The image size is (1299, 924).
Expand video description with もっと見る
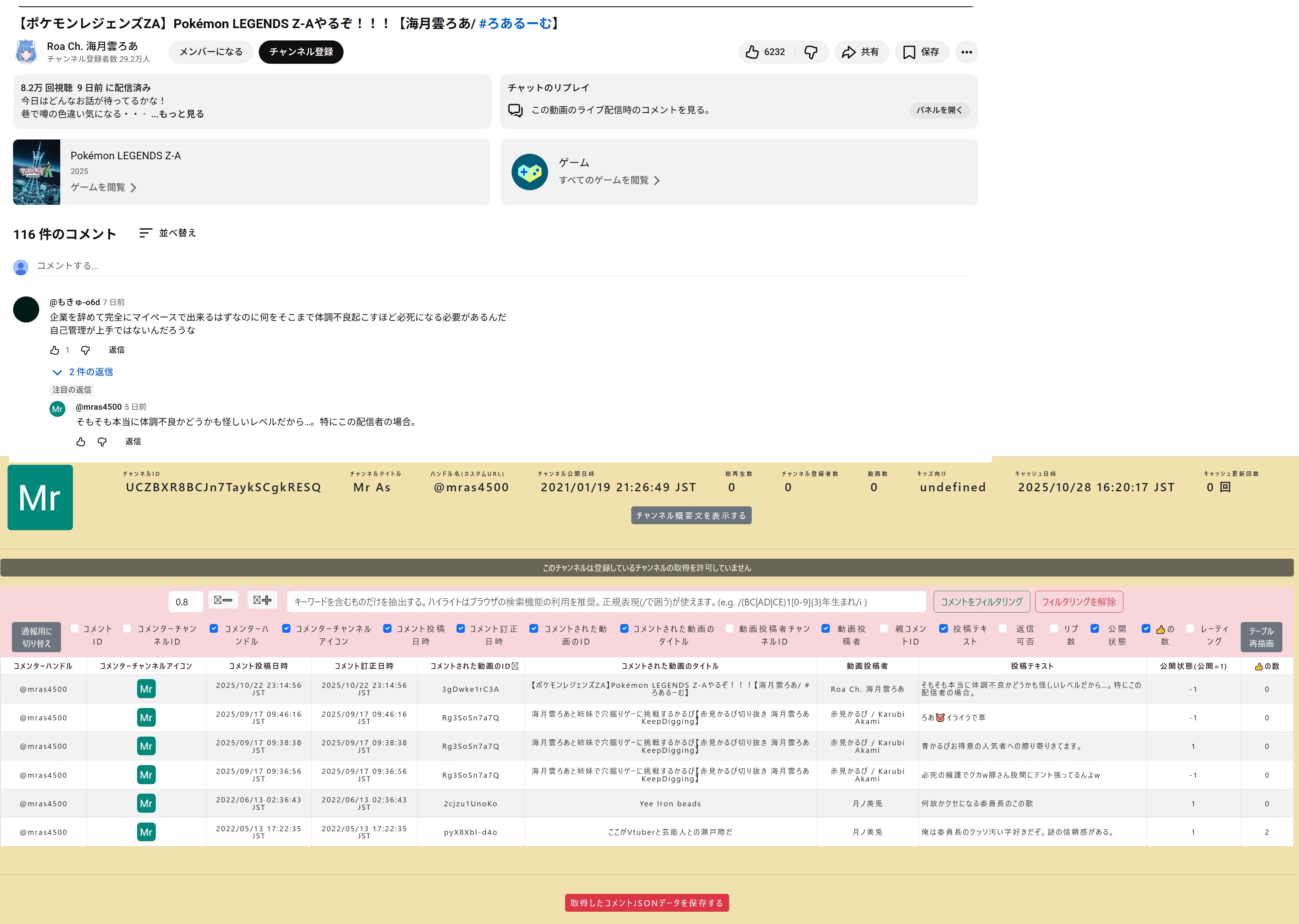tap(180, 114)
